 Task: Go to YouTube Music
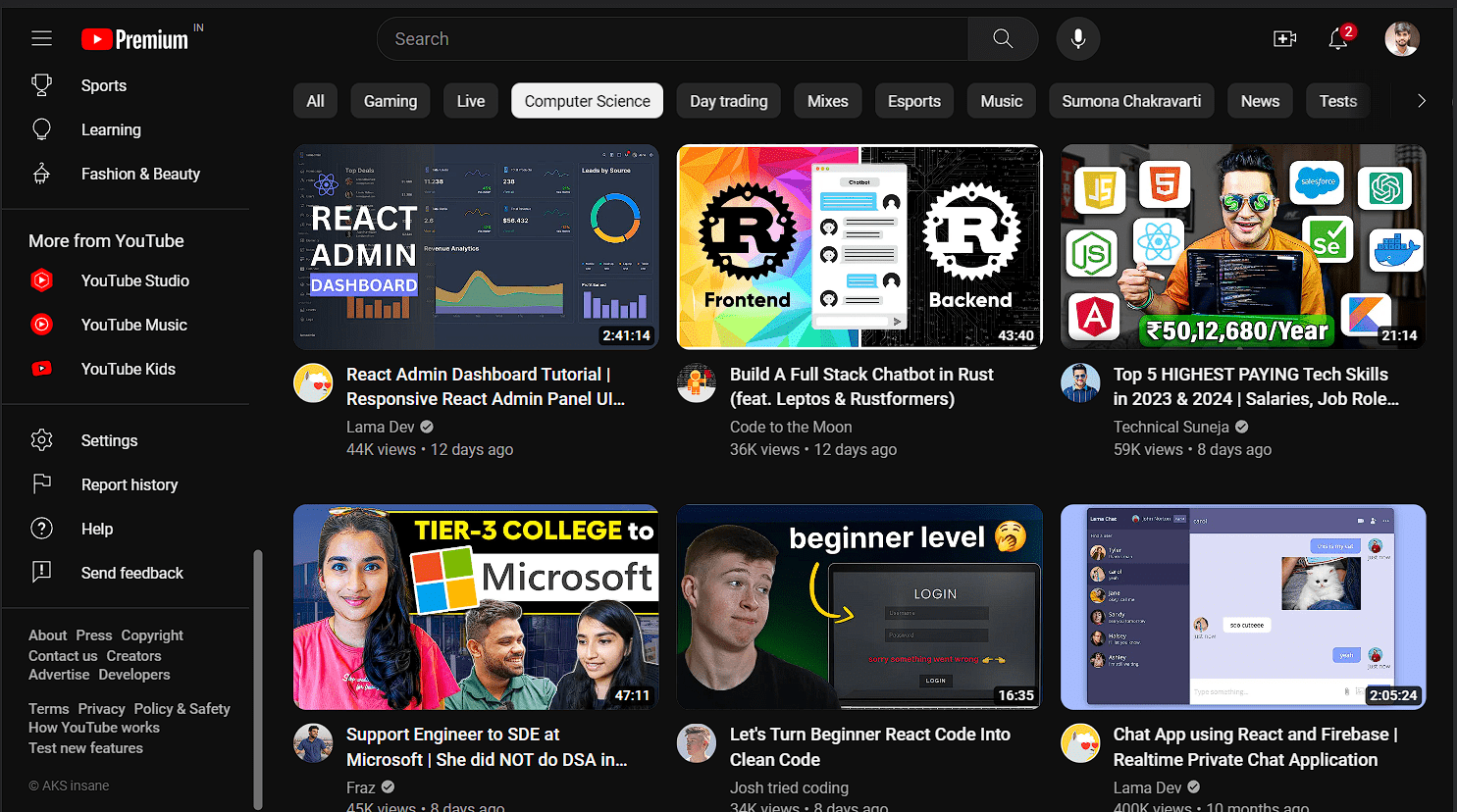[133, 325]
